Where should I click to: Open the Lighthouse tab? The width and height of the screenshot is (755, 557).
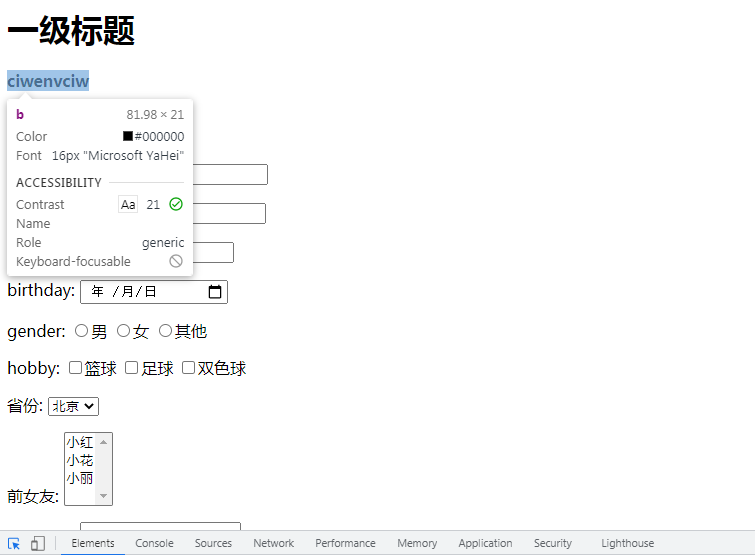coord(627,543)
